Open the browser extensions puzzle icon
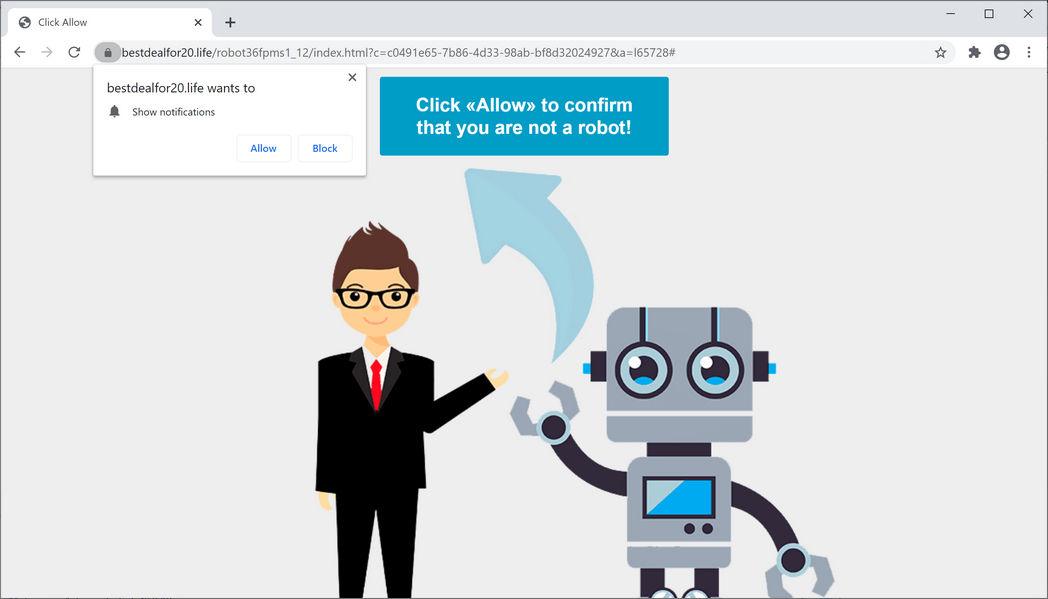The width and height of the screenshot is (1048, 599). click(973, 51)
